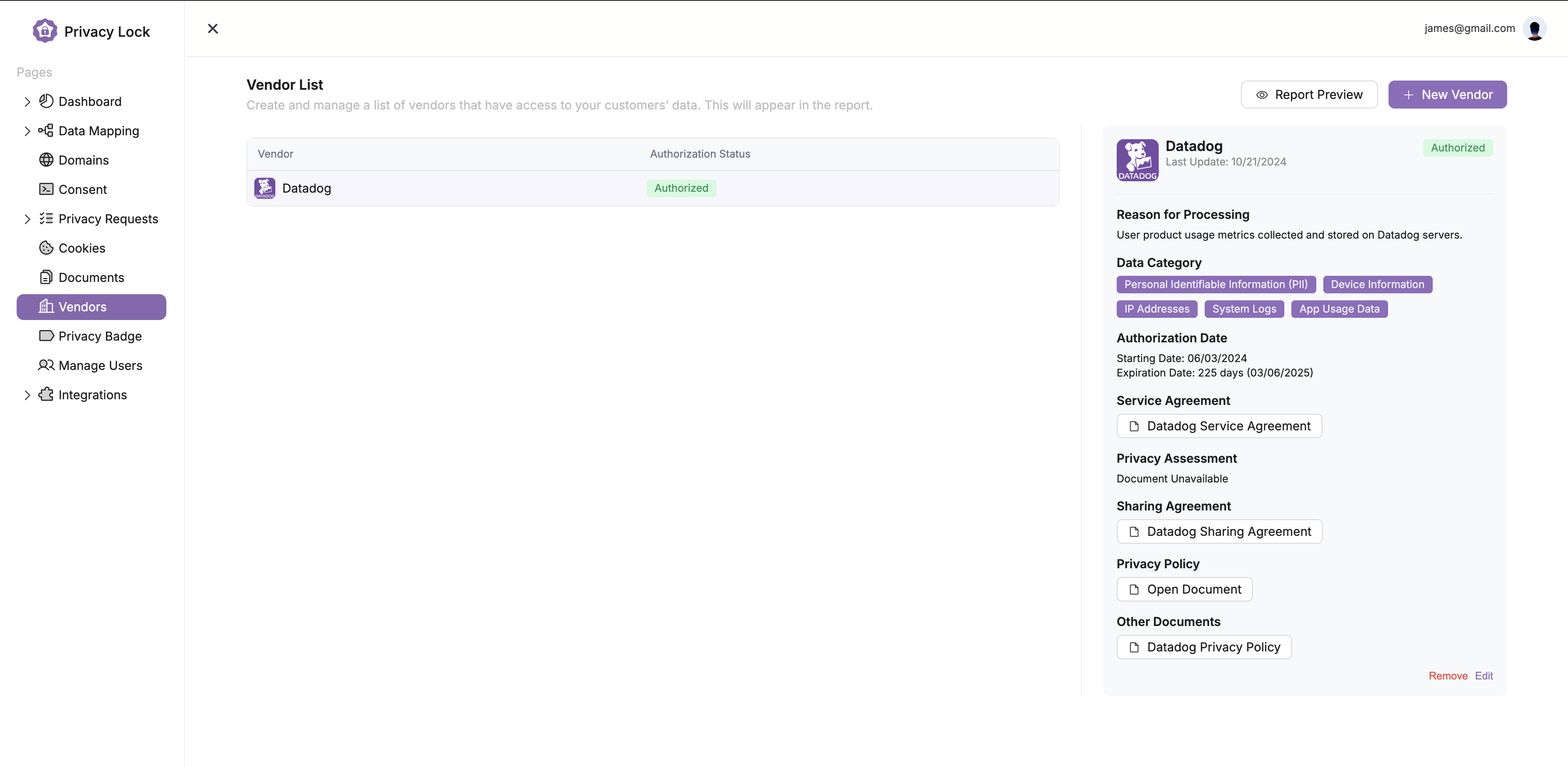
Task: Click Edit for Datadog vendor entry
Action: click(x=1484, y=676)
